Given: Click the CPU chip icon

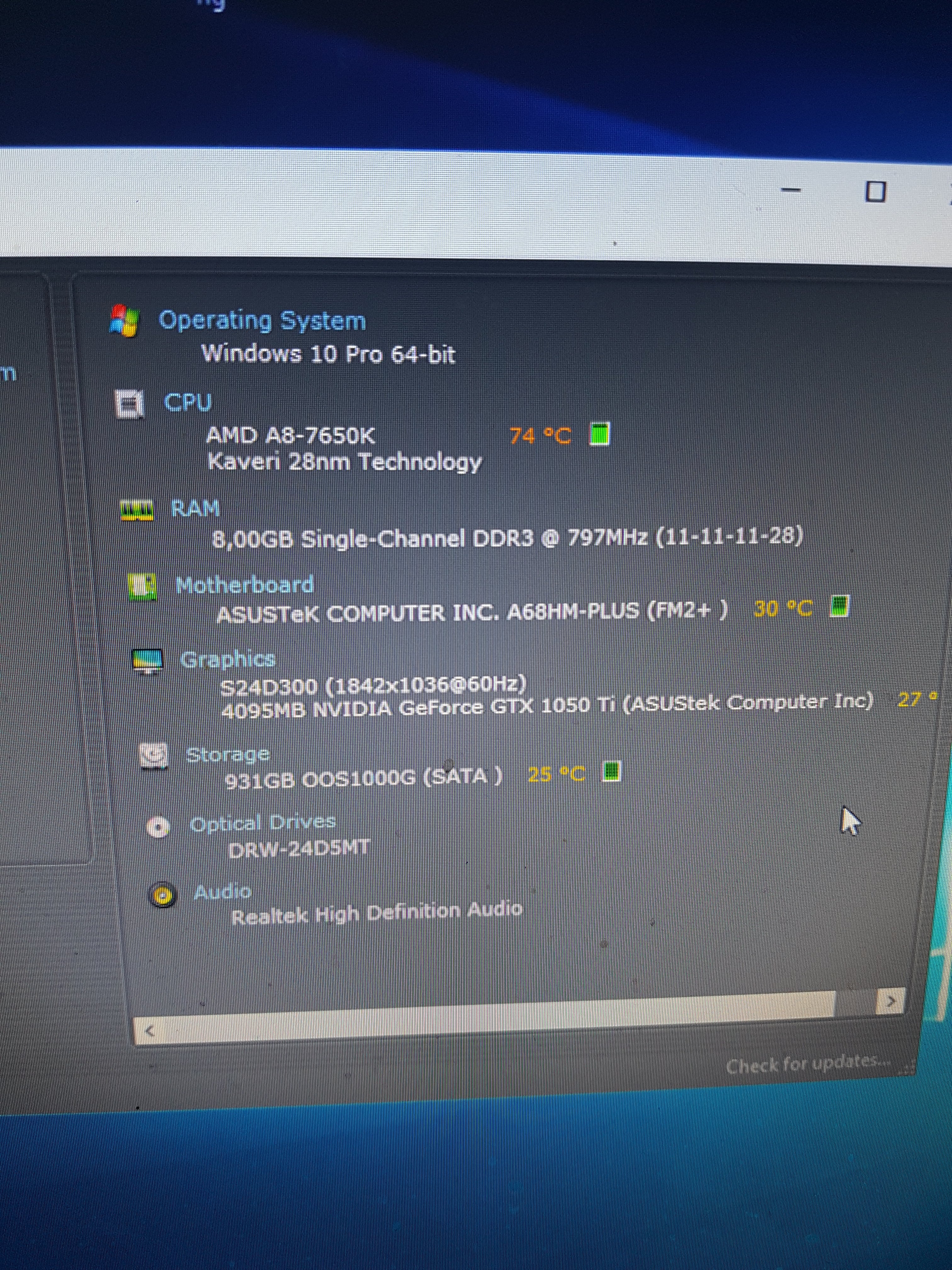Looking at the screenshot, I should pyautogui.click(x=129, y=404).
